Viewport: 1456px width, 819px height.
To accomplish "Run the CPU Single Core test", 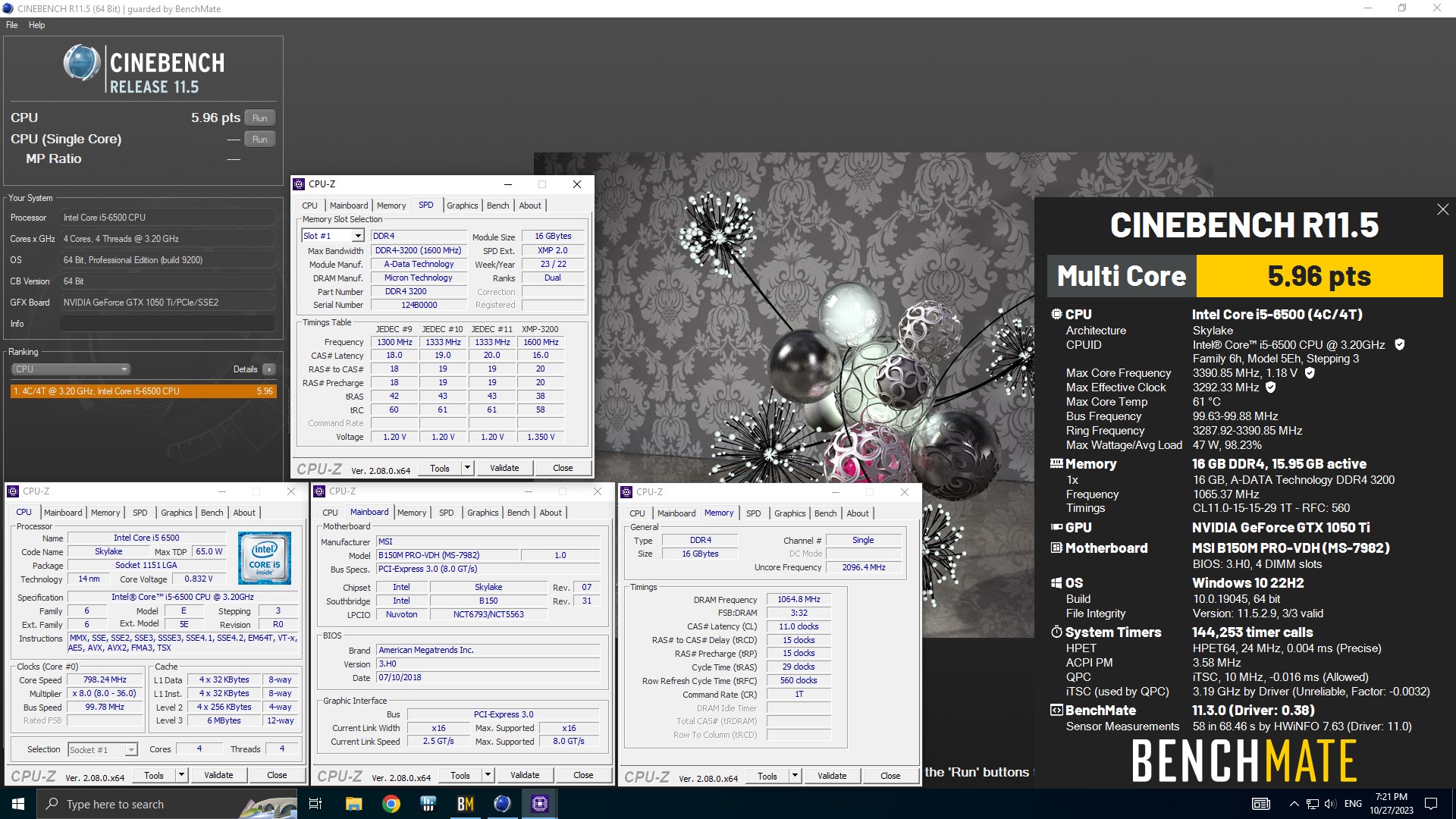I will 259,140.
